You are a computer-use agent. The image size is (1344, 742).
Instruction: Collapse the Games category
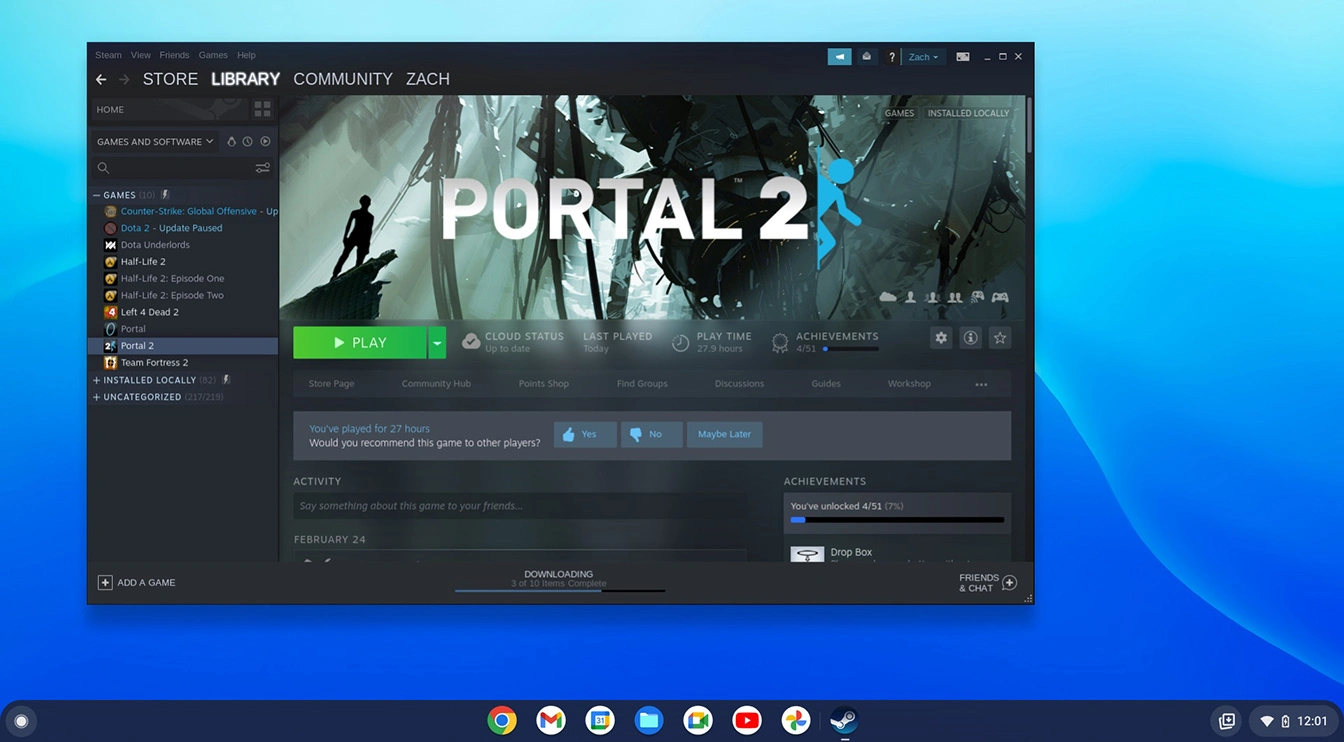pyautogui.click(x=97, y=195)
